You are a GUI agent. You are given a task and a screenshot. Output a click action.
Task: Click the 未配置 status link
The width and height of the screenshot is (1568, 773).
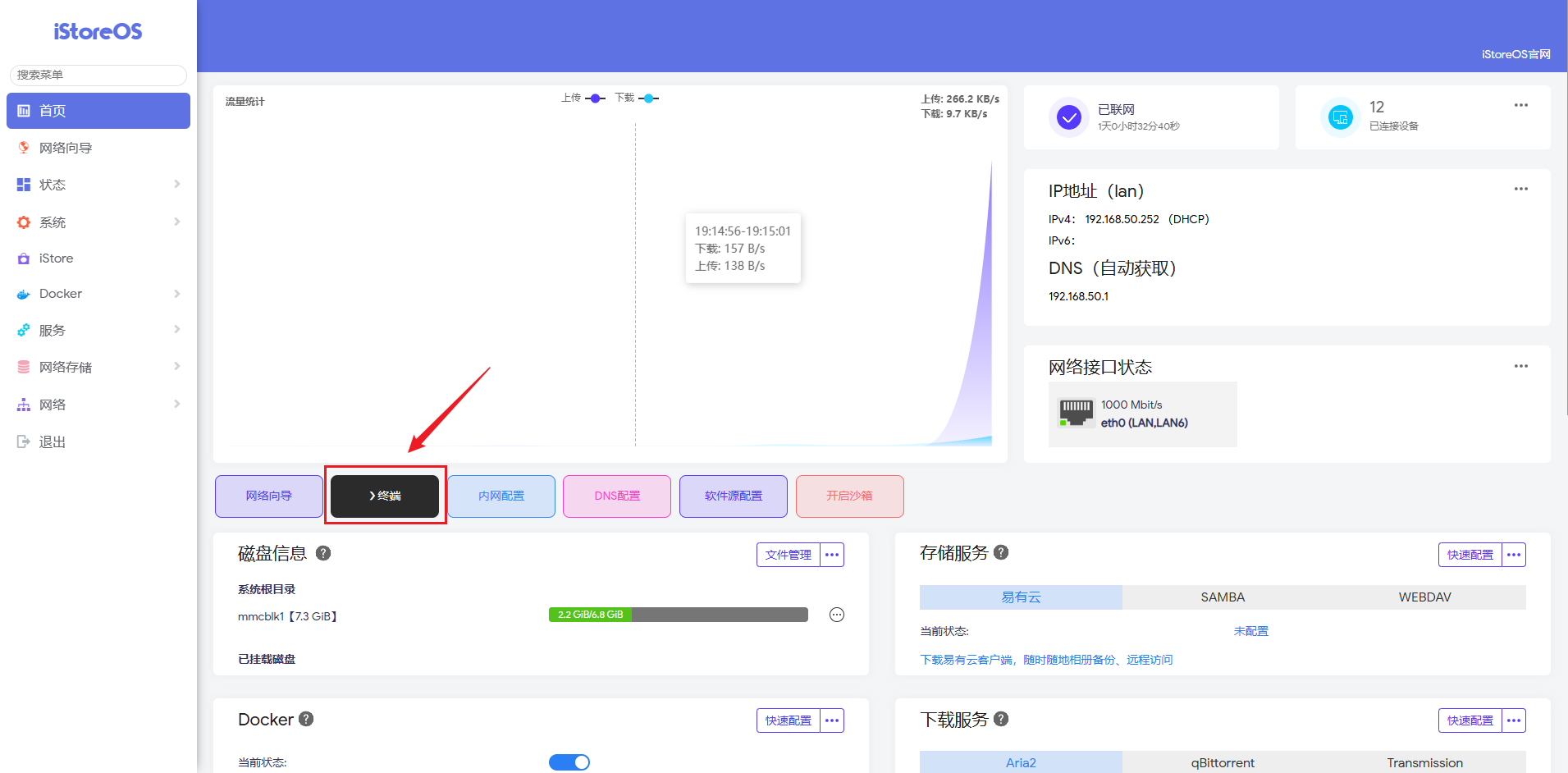coord(1250,631)
